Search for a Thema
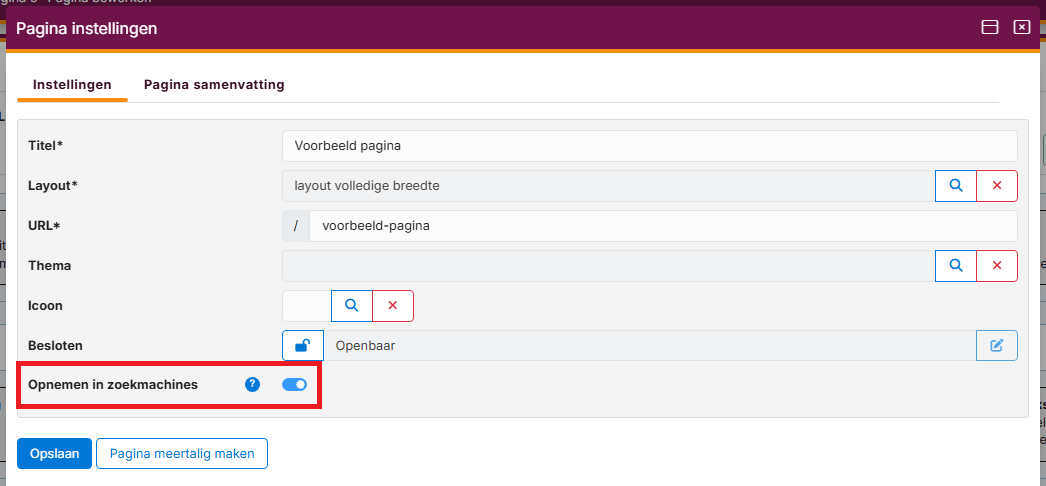Image resolution: width=1046 pixels, height=486 pixels. point(955,266)
